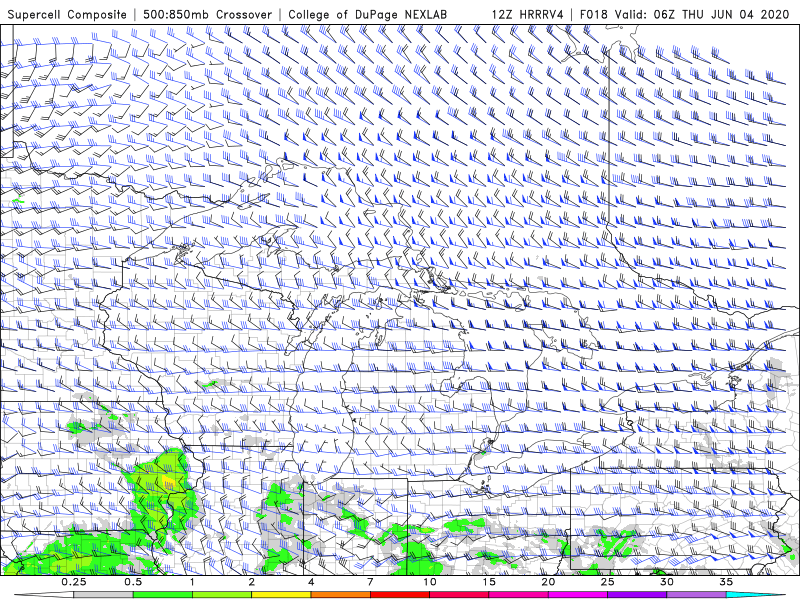Click the legend value 15
800x600 pixels.
[489, 582]
